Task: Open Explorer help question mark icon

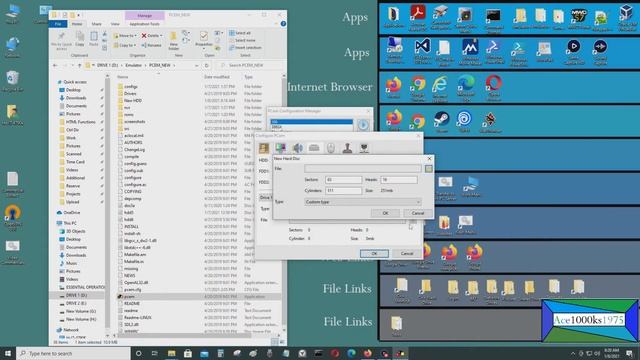Action: [283, 24]
